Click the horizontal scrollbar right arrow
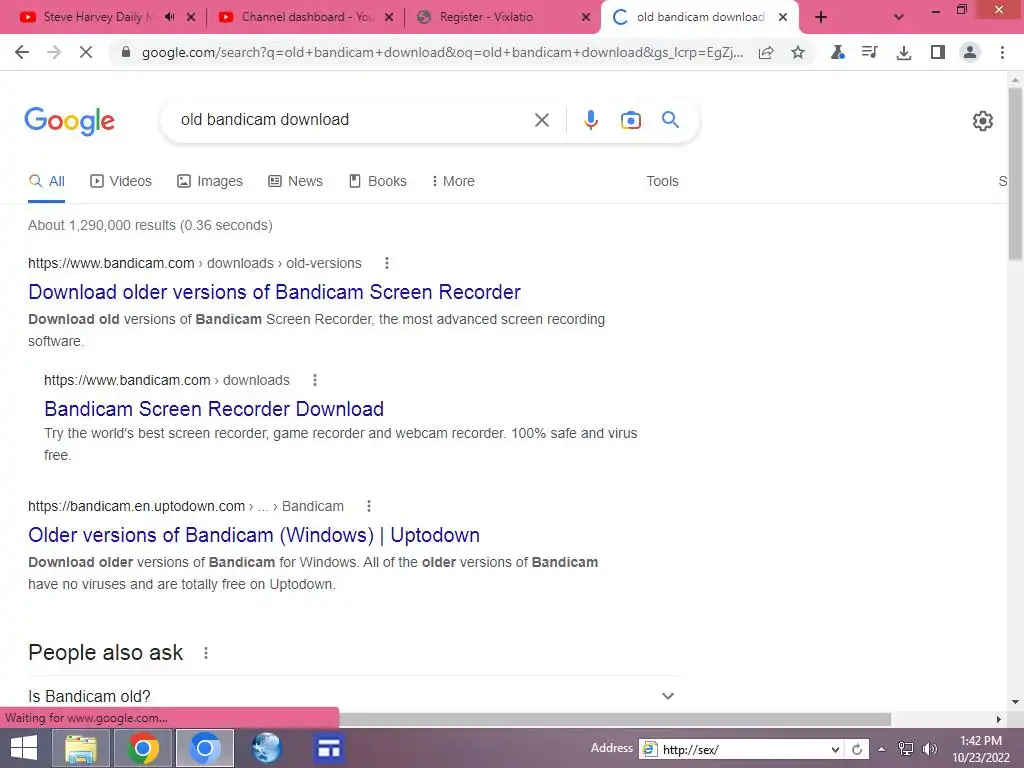Viewport: 1024px width, 768px height. pyautogui.click(x=999, y=719)
